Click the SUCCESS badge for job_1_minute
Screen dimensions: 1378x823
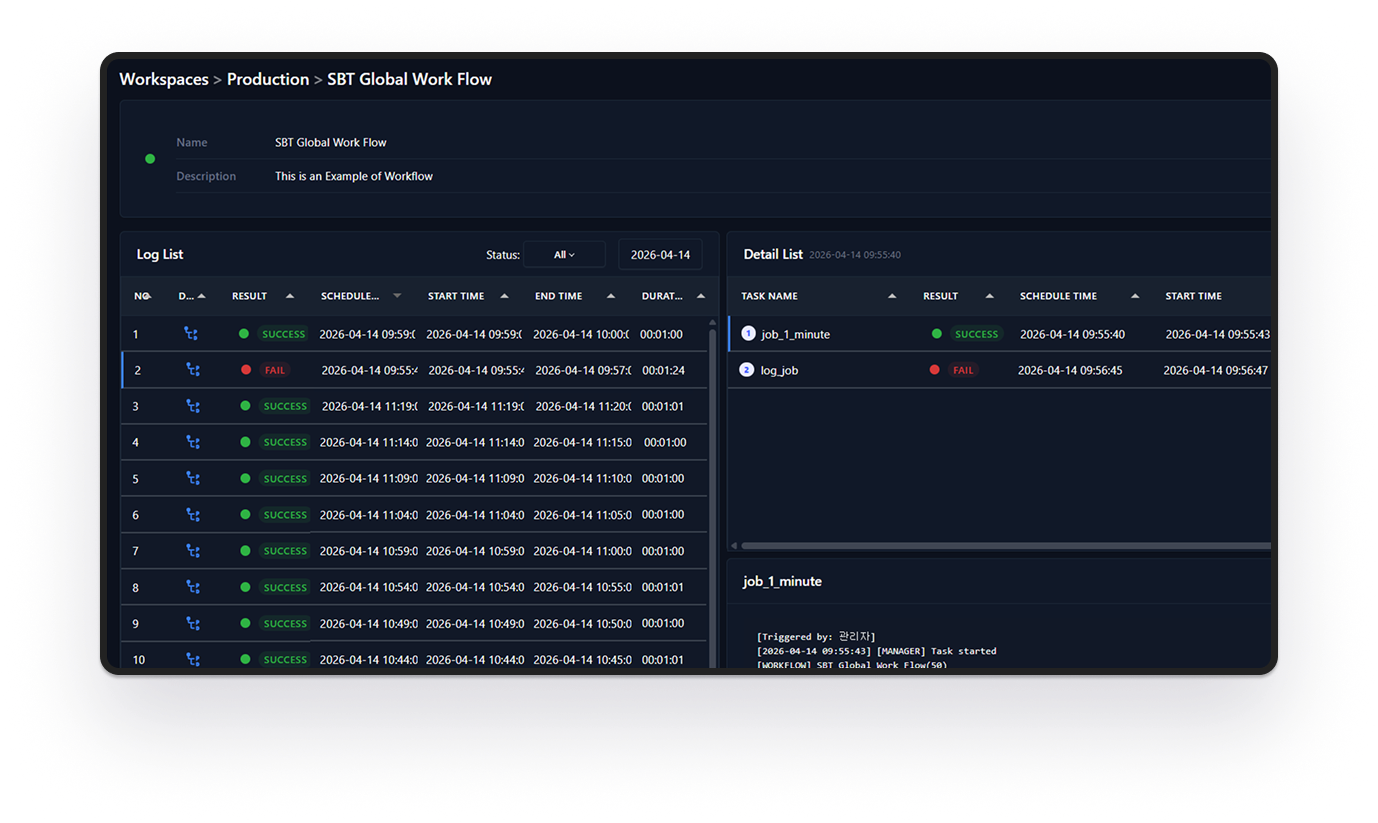pyautogui.click(x=977, y=334)
